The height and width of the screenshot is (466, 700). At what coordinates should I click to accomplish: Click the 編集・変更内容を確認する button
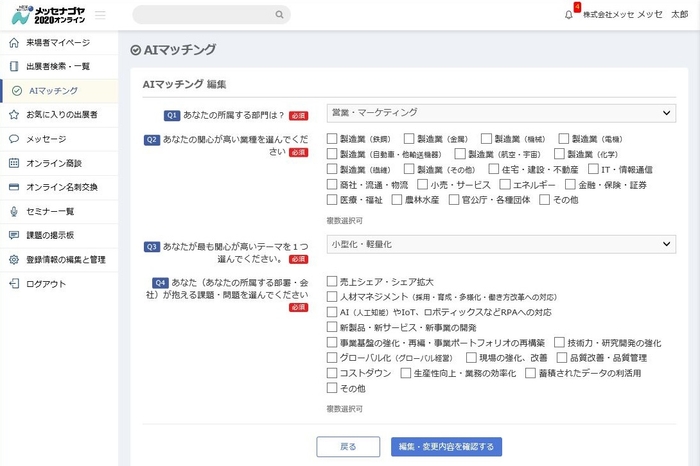[x=446, y=446]
